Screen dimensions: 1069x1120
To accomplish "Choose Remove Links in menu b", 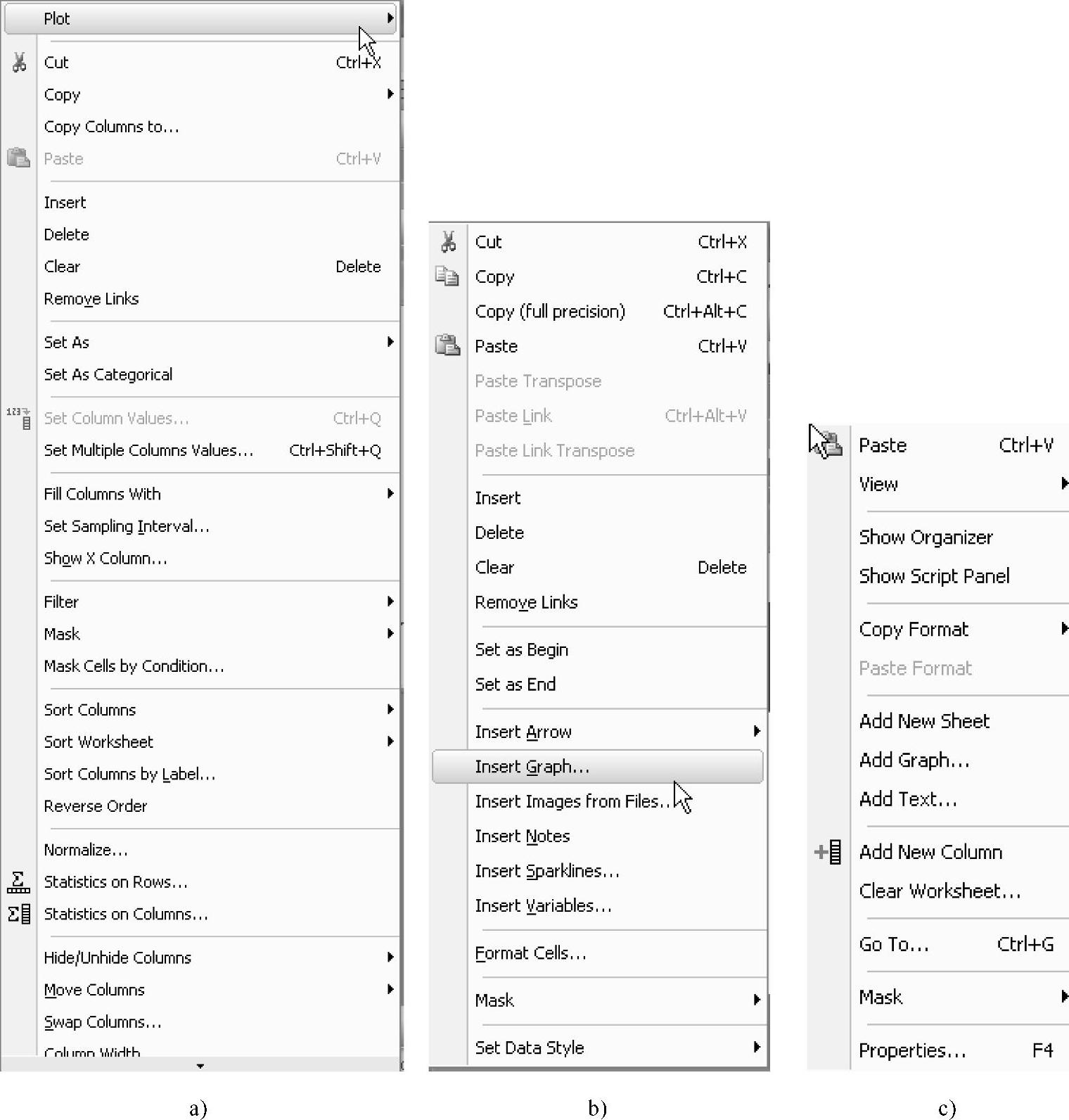I will click(526, 602).
